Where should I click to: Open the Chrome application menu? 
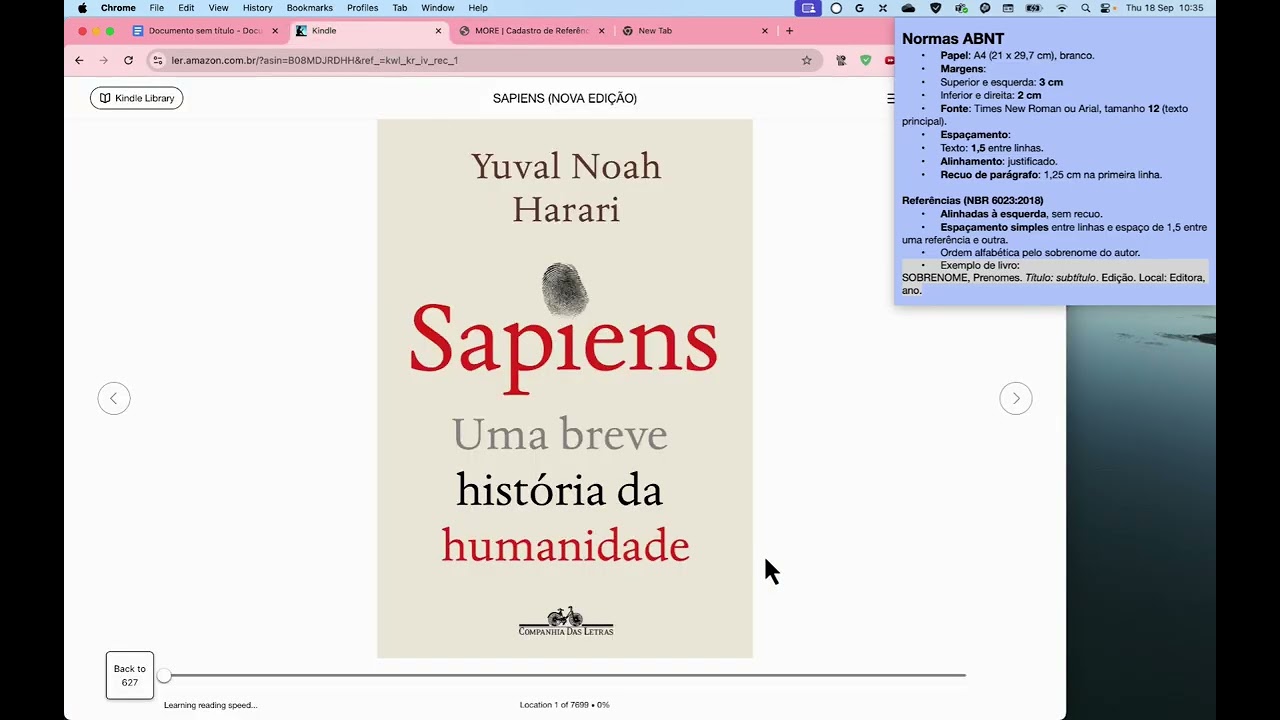point(118,8)
